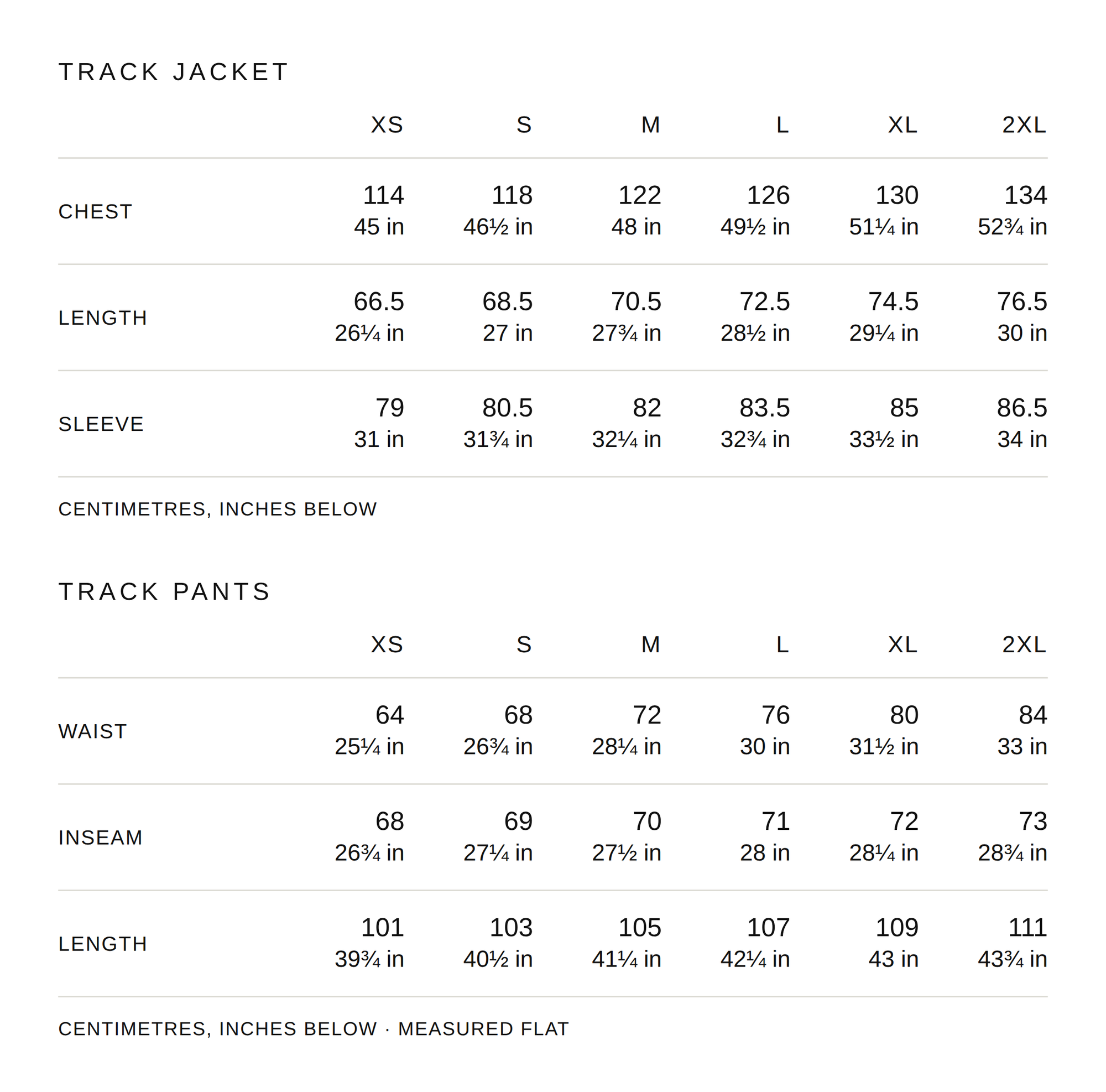Select the M column header in pants table
Viewport: 1106px width, 1092px height.
650,645
